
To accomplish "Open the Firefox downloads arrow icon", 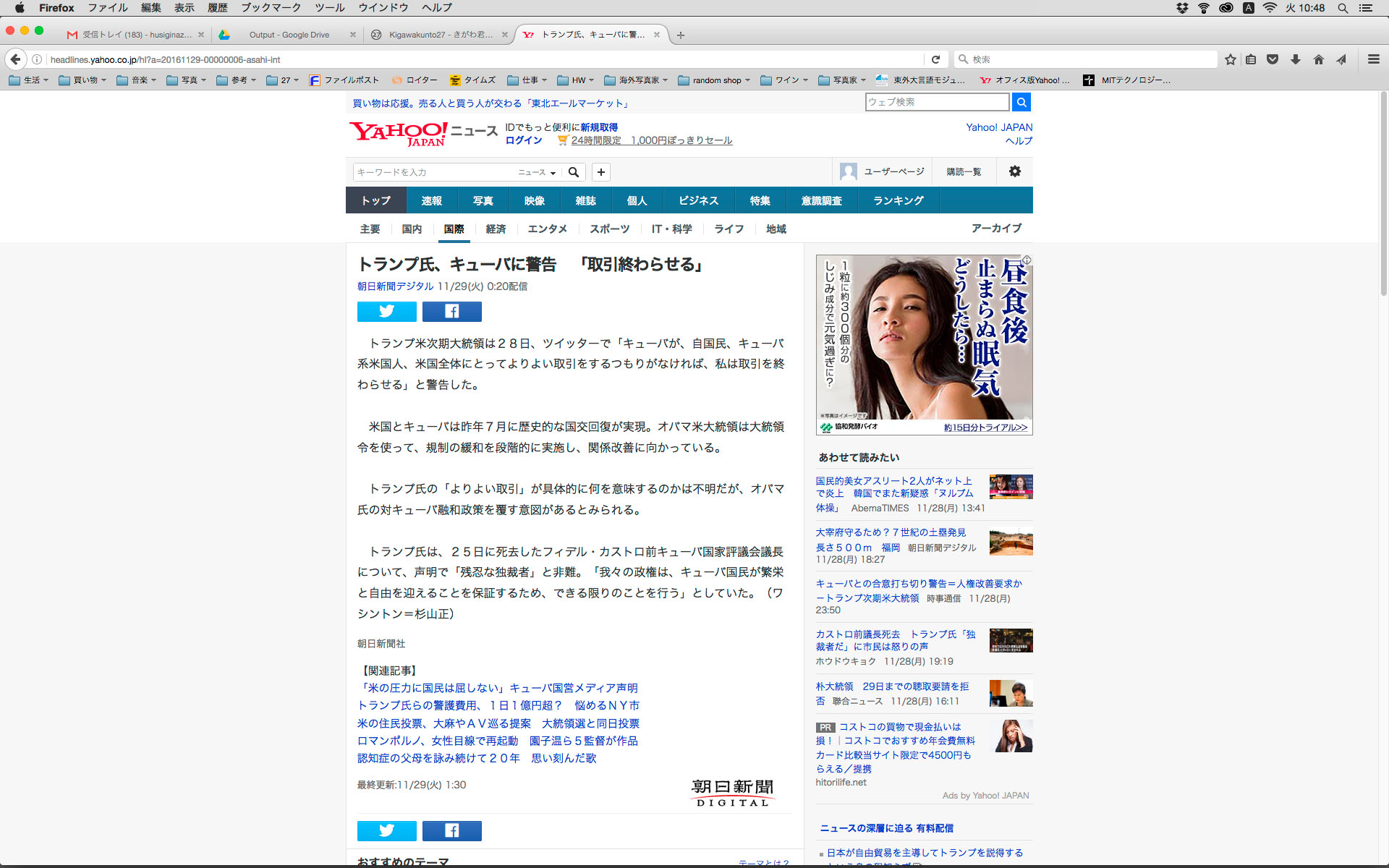I will click(1296, 59).
